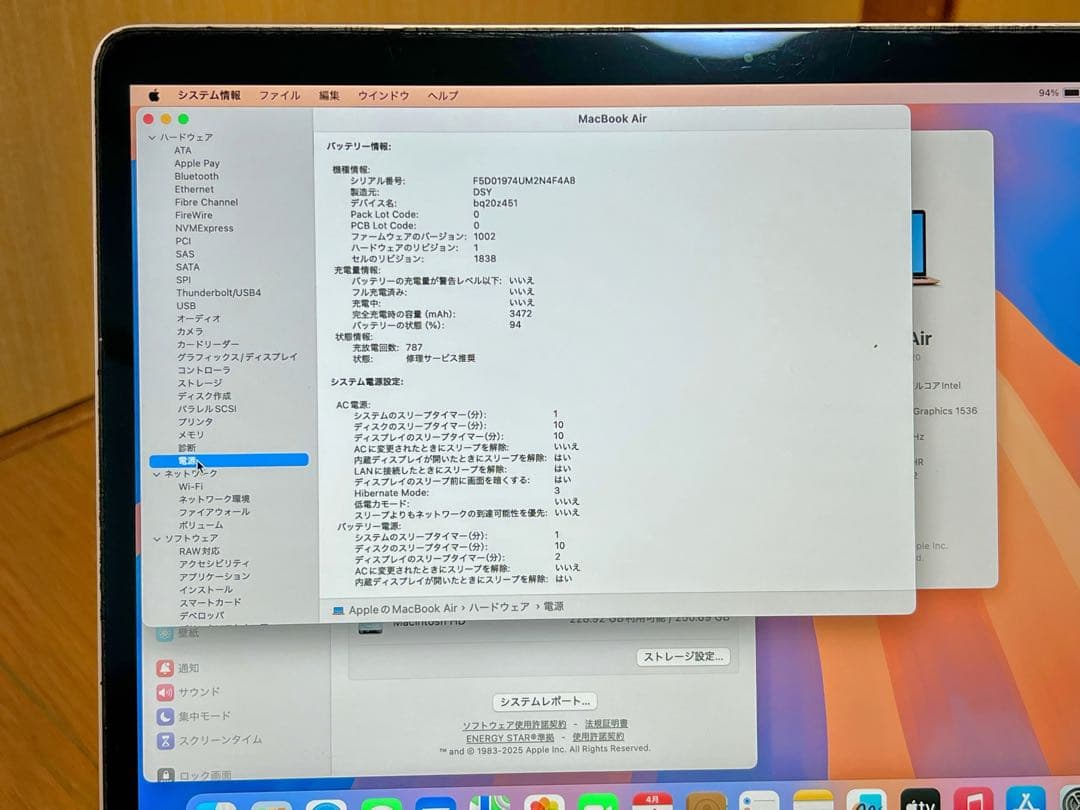Select プリンタ in the sidebar
This screenshot has width=1080, height=810.
pyautogui.click(x=196, y=422)
